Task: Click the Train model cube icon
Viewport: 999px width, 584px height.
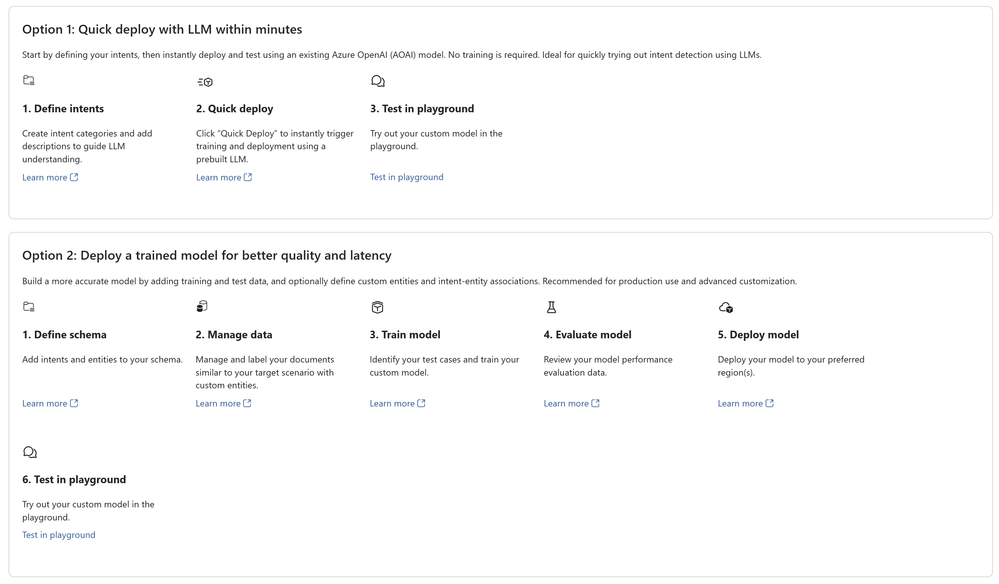Action: point(377,308)
